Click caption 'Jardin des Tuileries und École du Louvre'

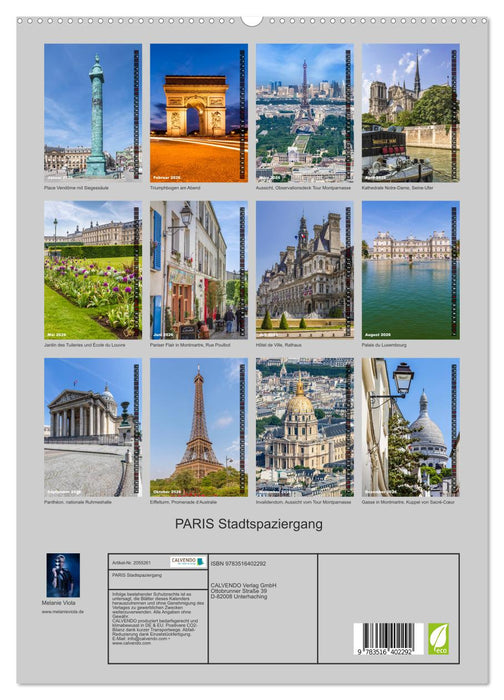(84, 345)
